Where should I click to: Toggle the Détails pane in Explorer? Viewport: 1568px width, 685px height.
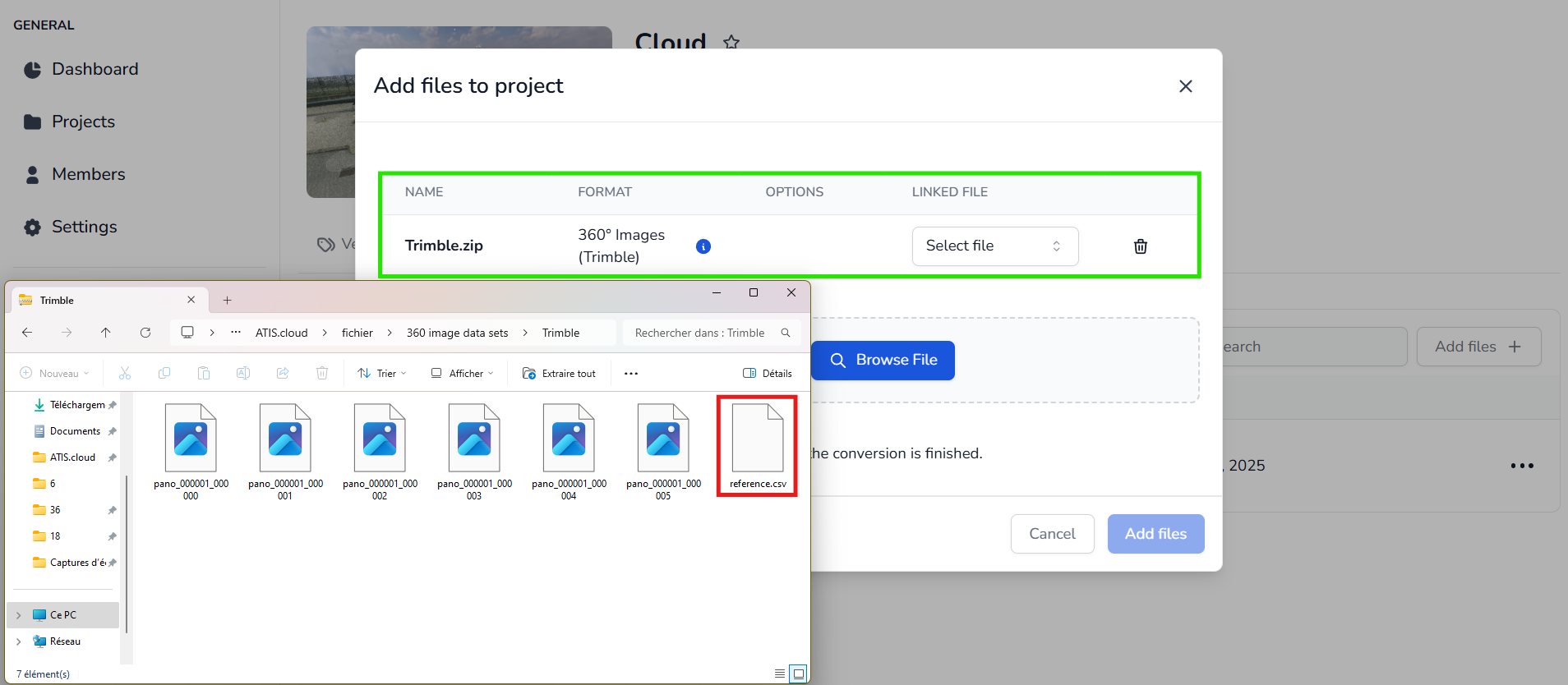pyautogui.click(x=768, y=374)
